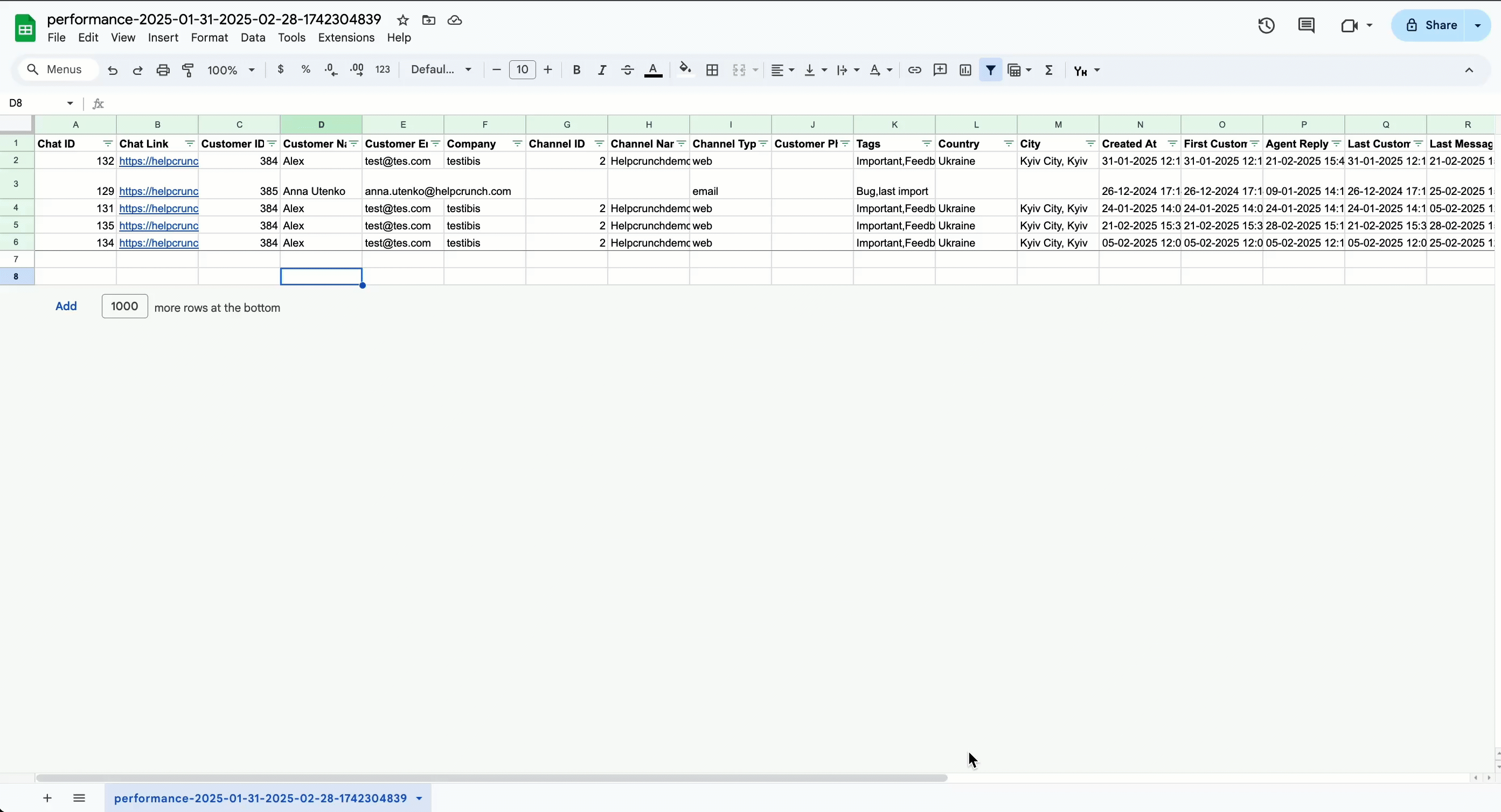
Task: Open the helpcrunch link in row 3
Action: pyautogui.click(x=158, y=191)
